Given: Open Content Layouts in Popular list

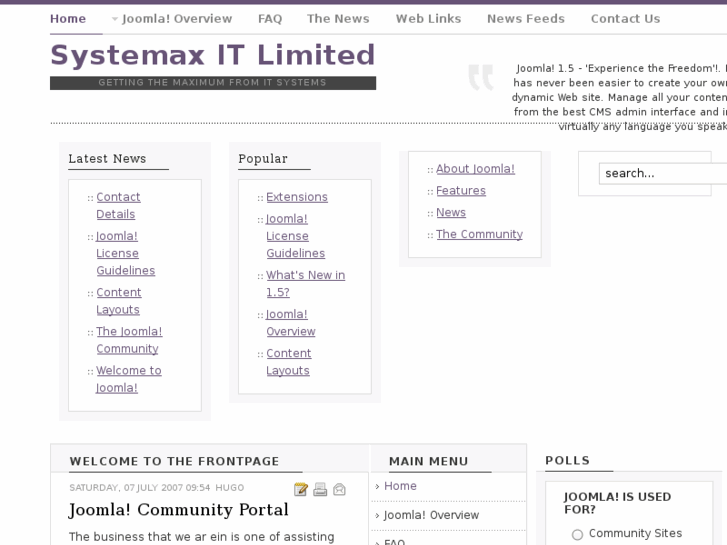Looking at the screenshot, I should pyautogui.click(x=288, y=362).
